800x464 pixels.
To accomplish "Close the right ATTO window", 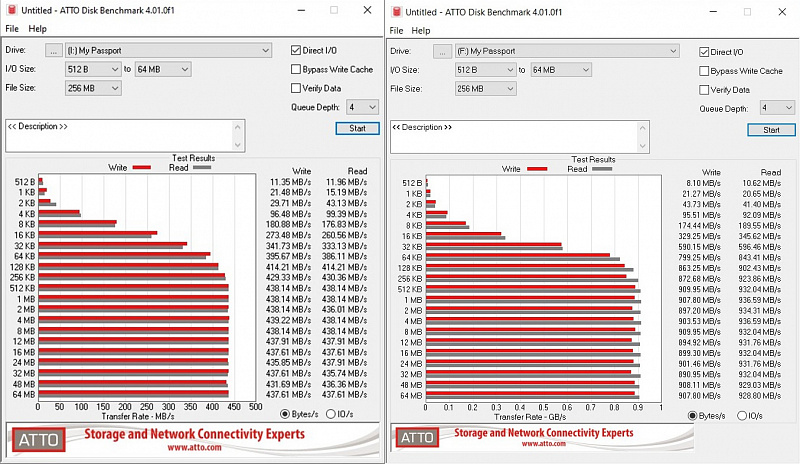I will 782,12.
